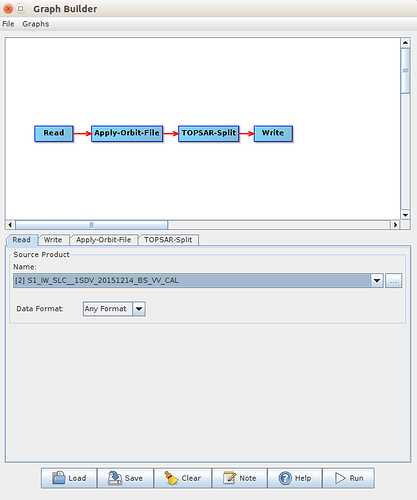Open the Graphs menu
The image size is (417, 500).
pyautogui.click(x=36, y=24)
